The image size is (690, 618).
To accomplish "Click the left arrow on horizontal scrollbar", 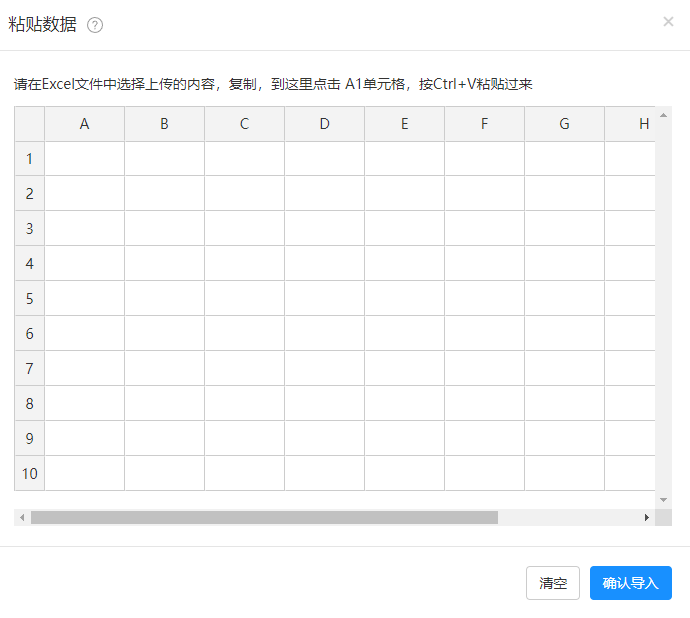I will point(22,518).
